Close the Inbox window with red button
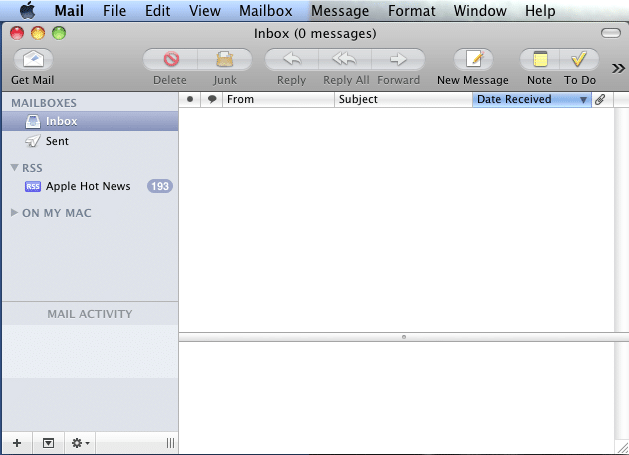The image size is (629, 455). click(17, 33)
